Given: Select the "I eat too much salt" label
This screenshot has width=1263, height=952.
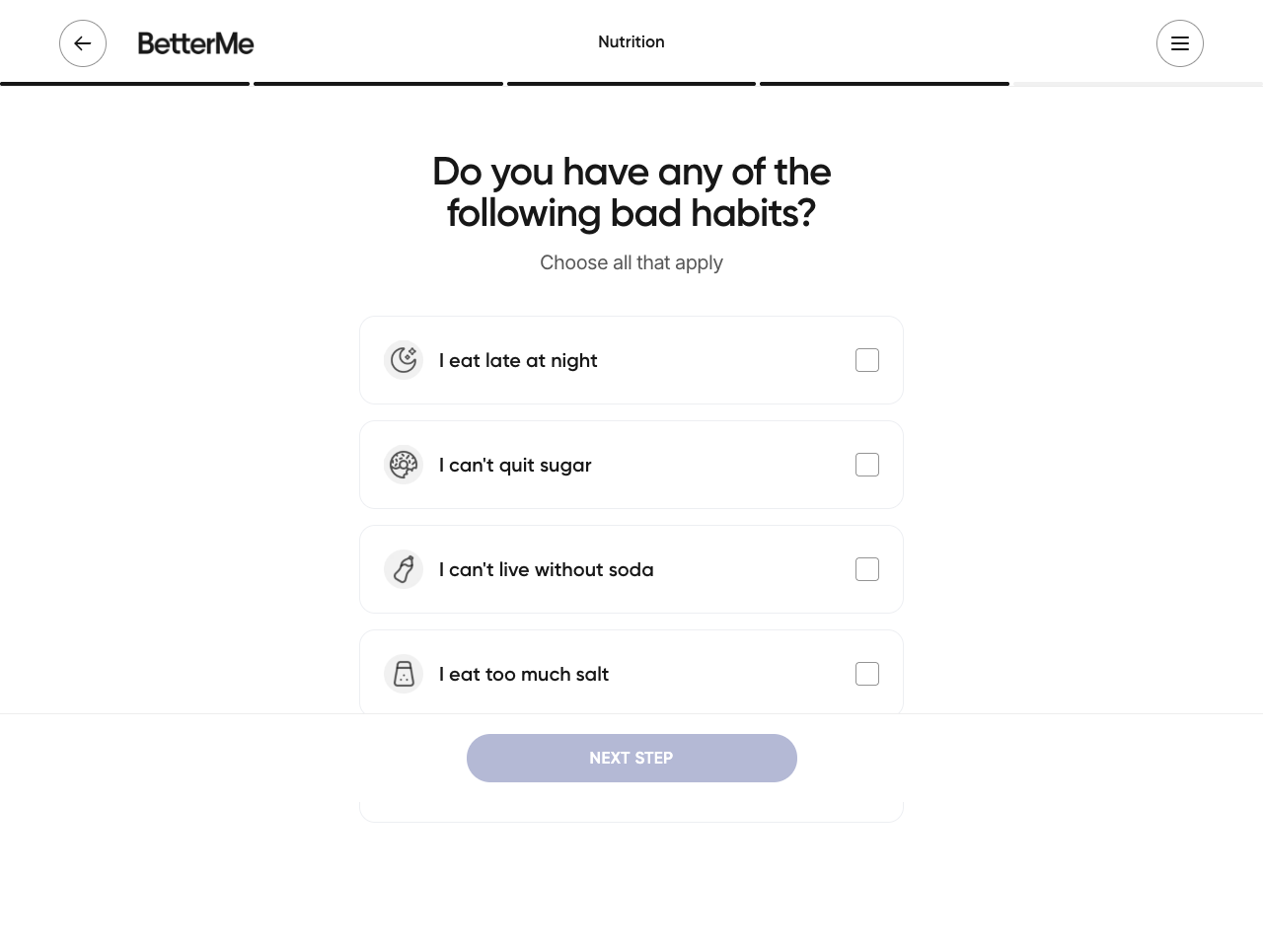Looking at the screenshot, I should [x=524, y=675].
